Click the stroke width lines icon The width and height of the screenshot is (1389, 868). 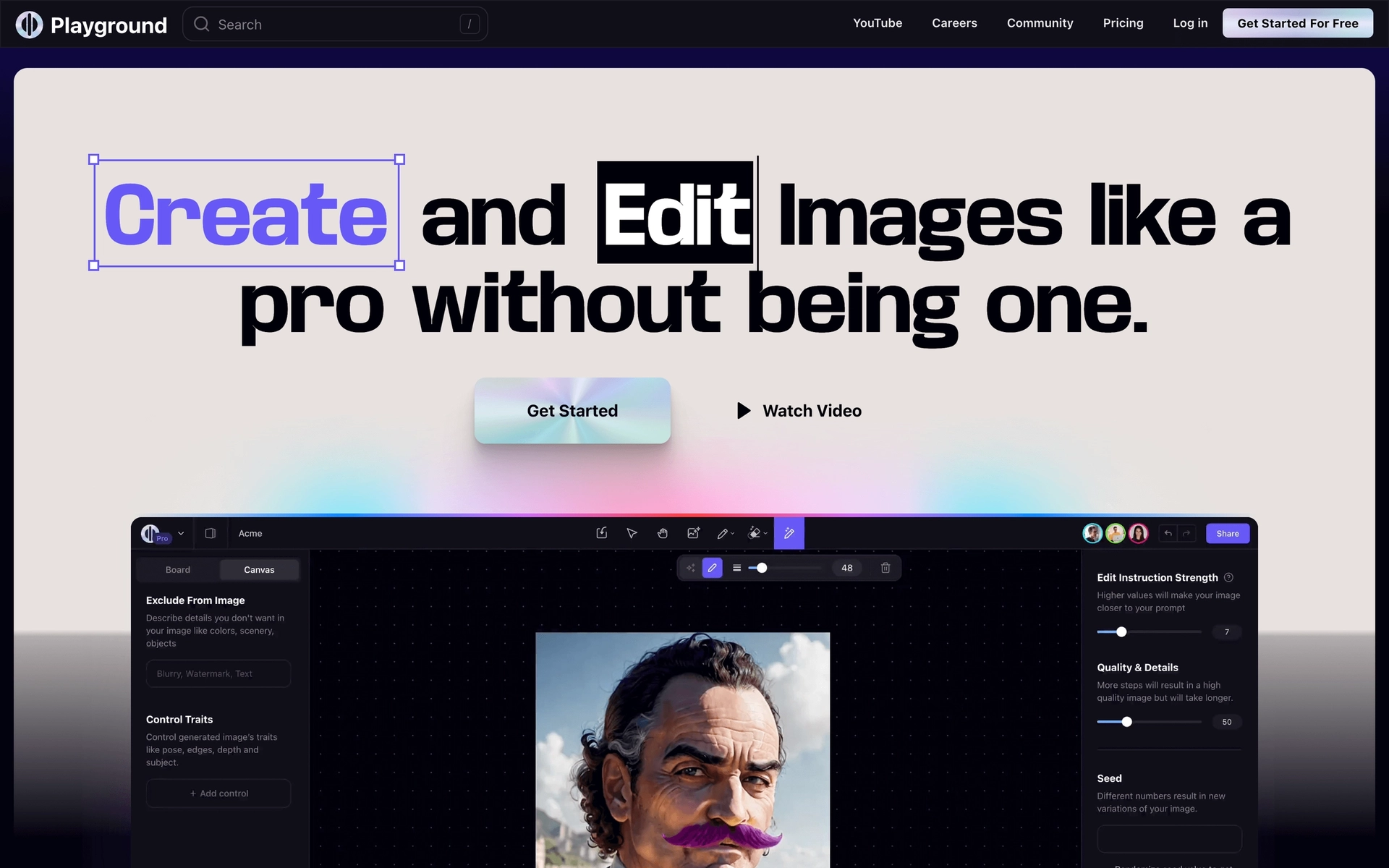(736, 568)
